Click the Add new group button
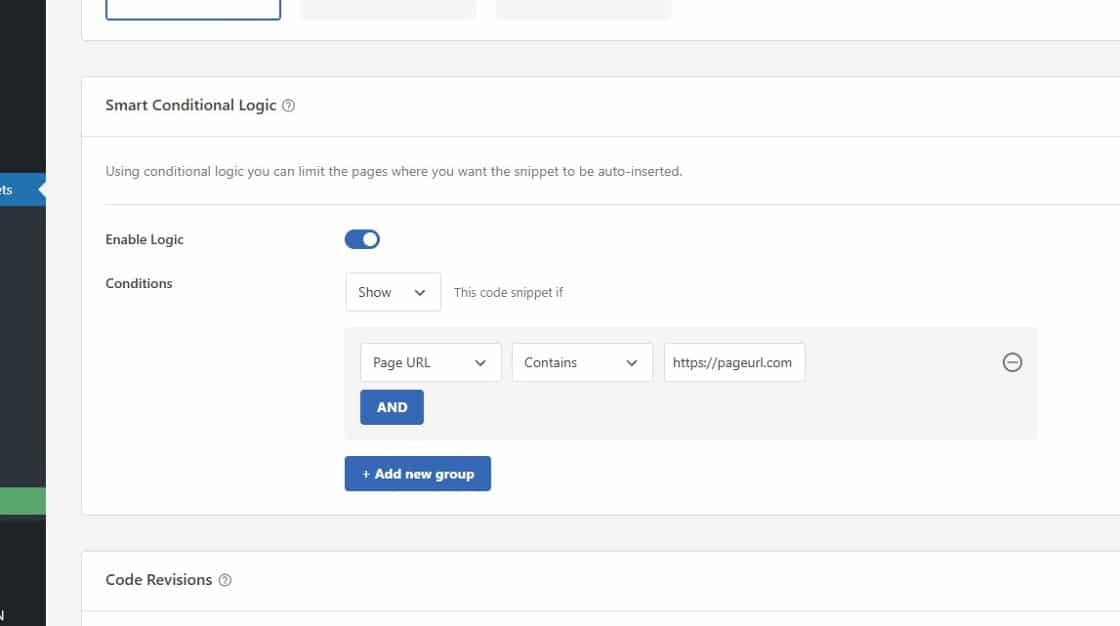 (417, 474)
